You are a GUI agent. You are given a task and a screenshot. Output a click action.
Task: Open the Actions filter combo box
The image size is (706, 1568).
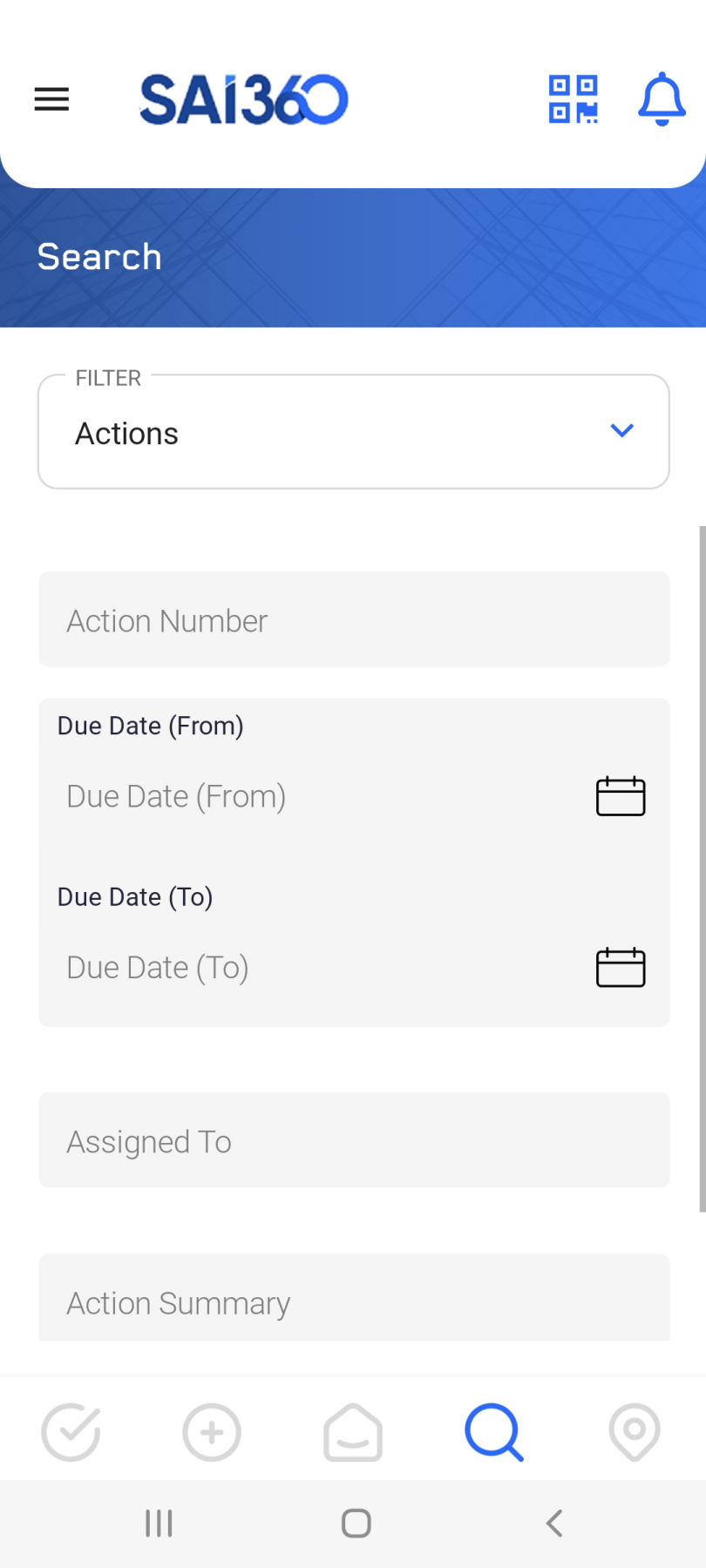point(354,432)
